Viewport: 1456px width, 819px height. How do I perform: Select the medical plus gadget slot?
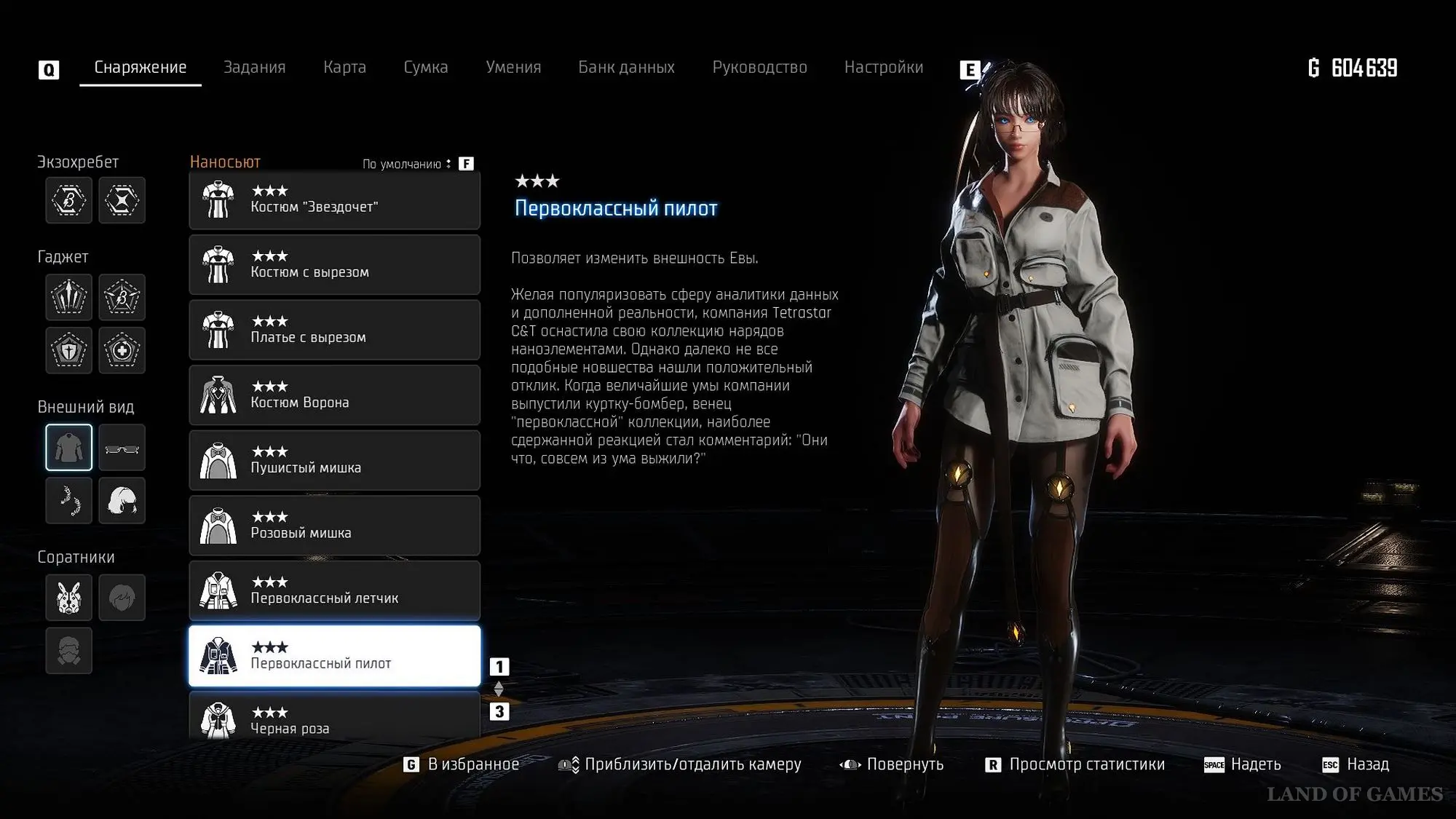122,350
